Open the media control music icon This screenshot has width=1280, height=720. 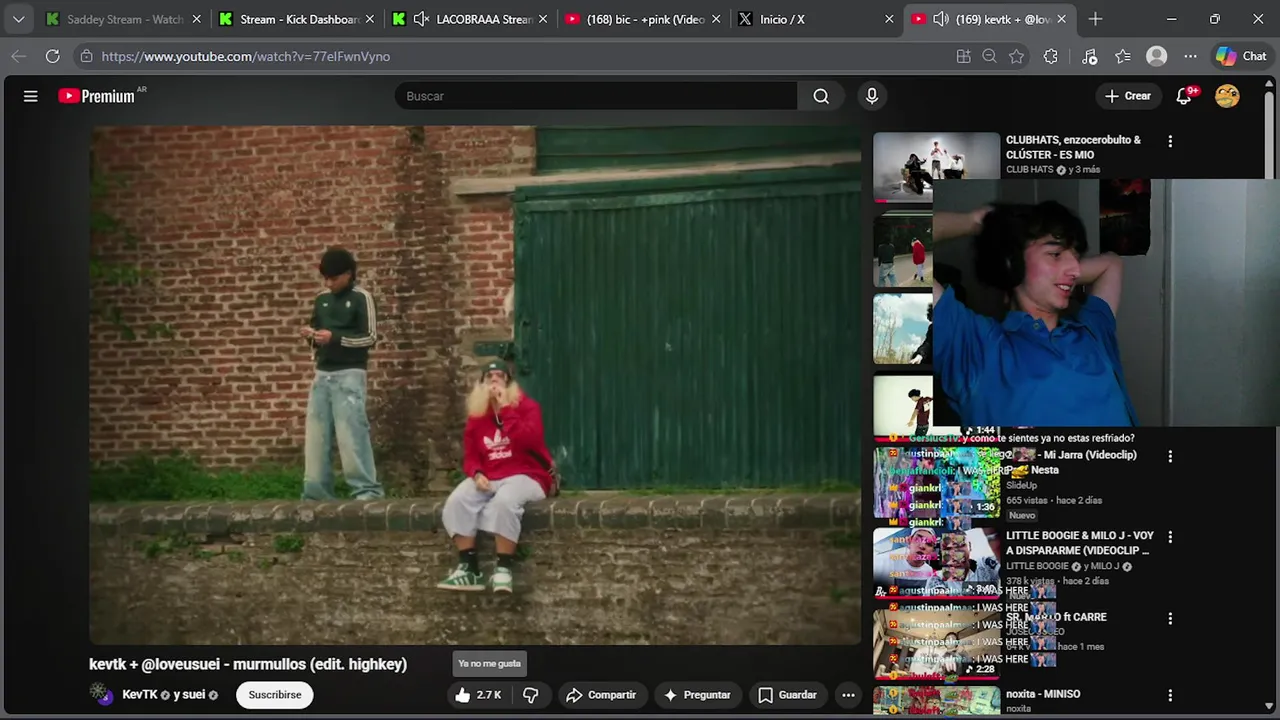1090,57
